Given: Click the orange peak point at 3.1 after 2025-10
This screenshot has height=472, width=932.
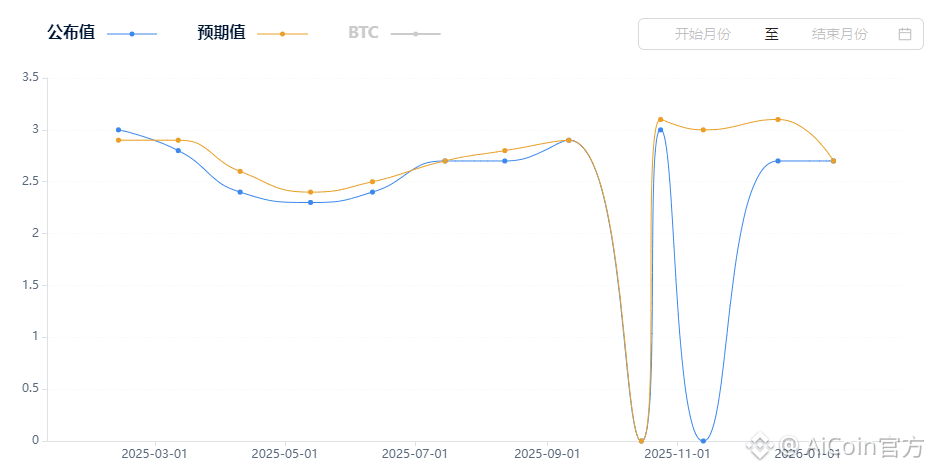Looking at the screenshot, I should tap(661, 120).
